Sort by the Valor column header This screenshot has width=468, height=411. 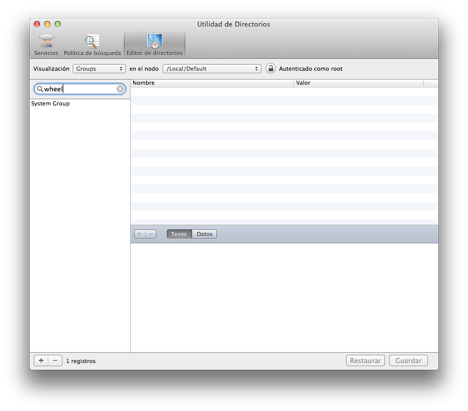(358, 83)
